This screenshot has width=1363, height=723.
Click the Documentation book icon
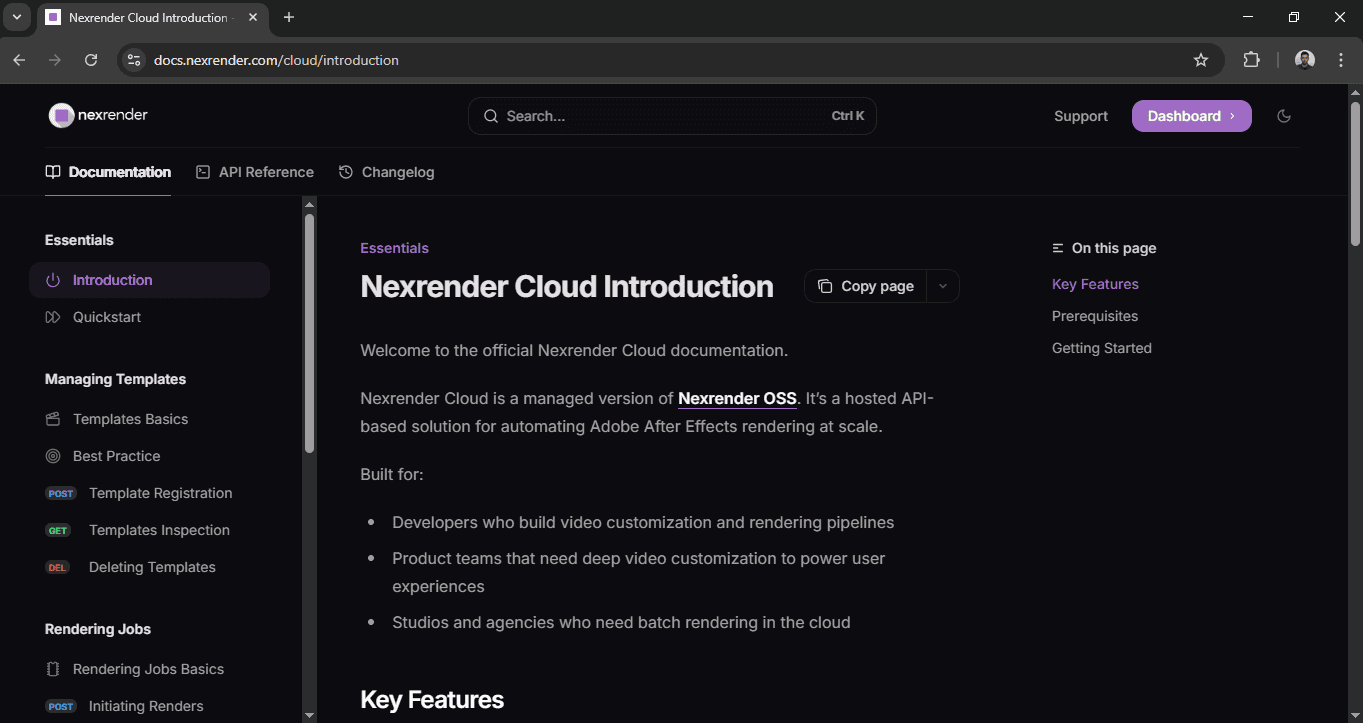pyautogui.click(x=51, y=171)
